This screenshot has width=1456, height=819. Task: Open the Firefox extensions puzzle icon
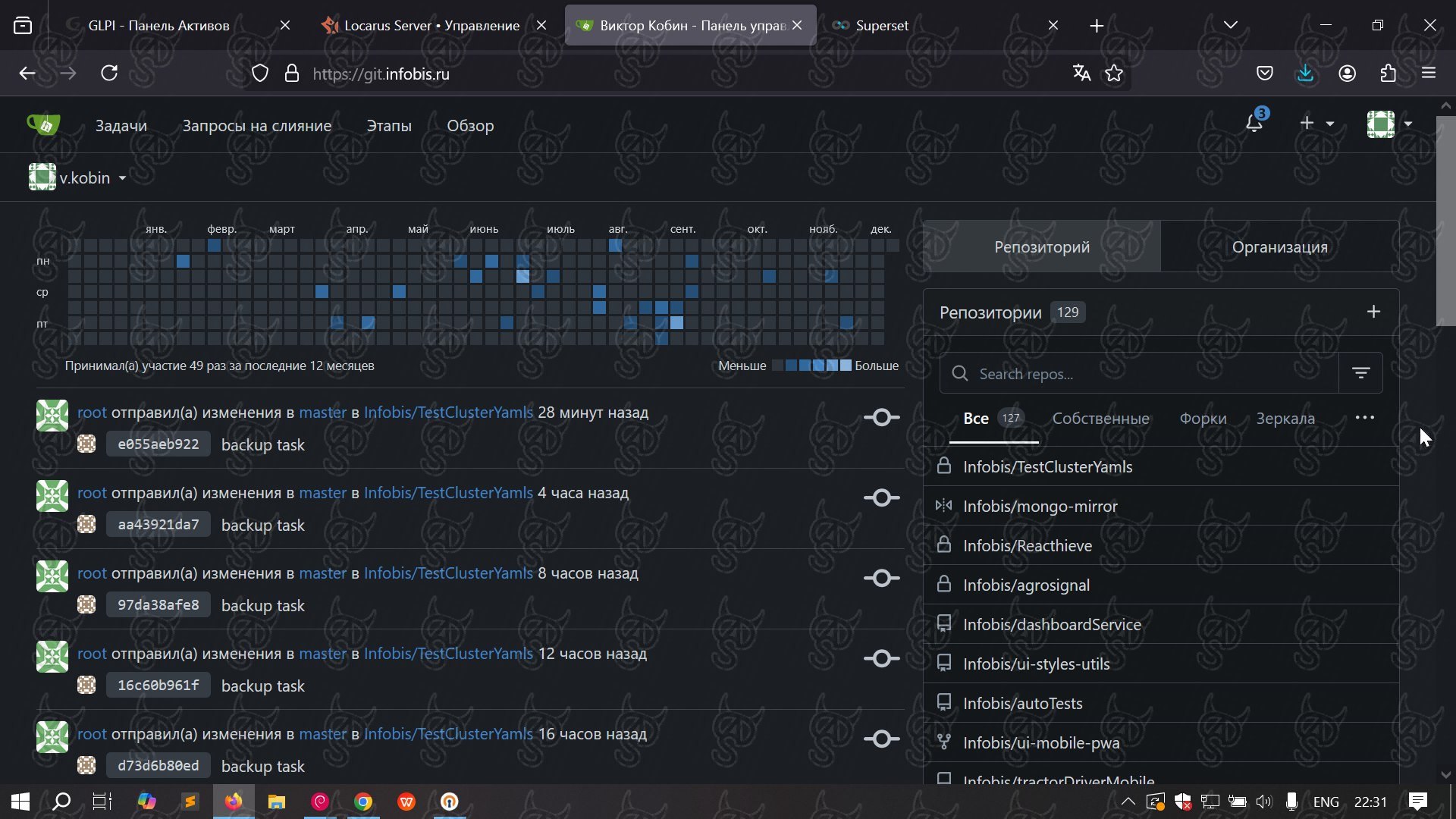[x=1388, y=74]
